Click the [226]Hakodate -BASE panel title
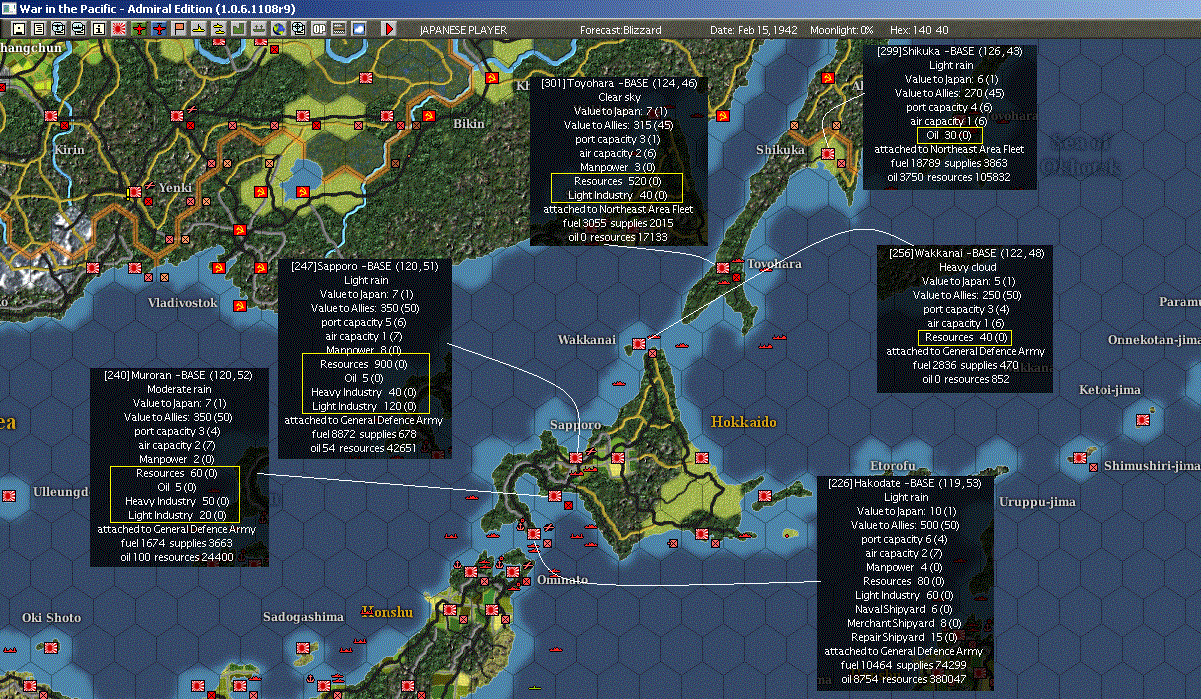Viewport: 1201px width, 699px height. click(x=906, y=483)
